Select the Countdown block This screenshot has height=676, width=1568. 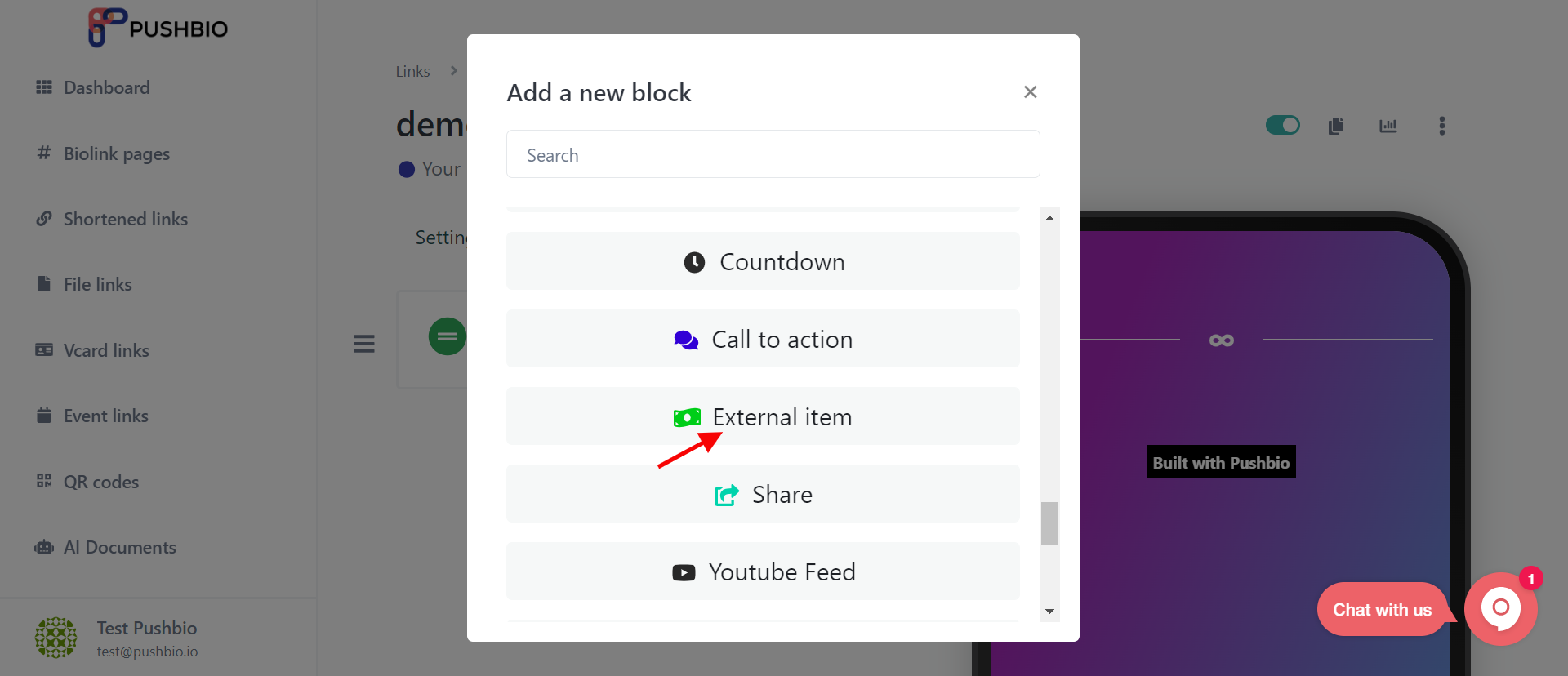tap(763, 261)
